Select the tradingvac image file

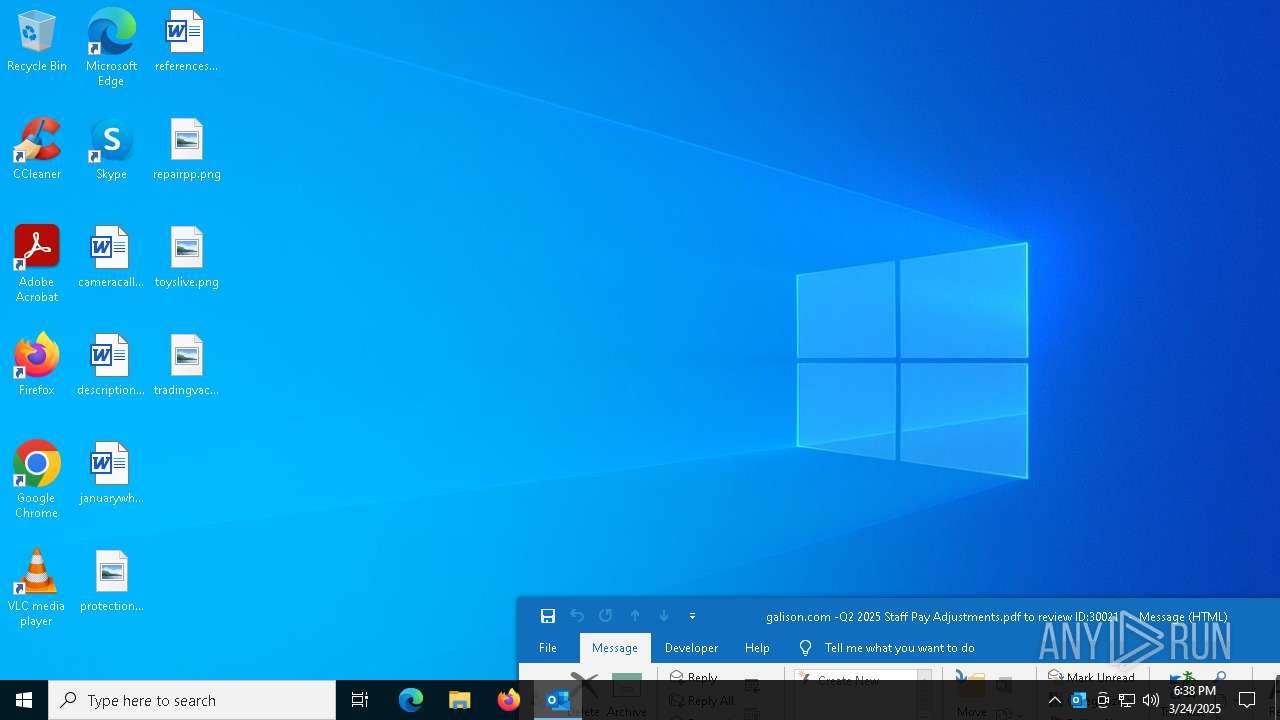pyautogui.click(x=186, y=365)
